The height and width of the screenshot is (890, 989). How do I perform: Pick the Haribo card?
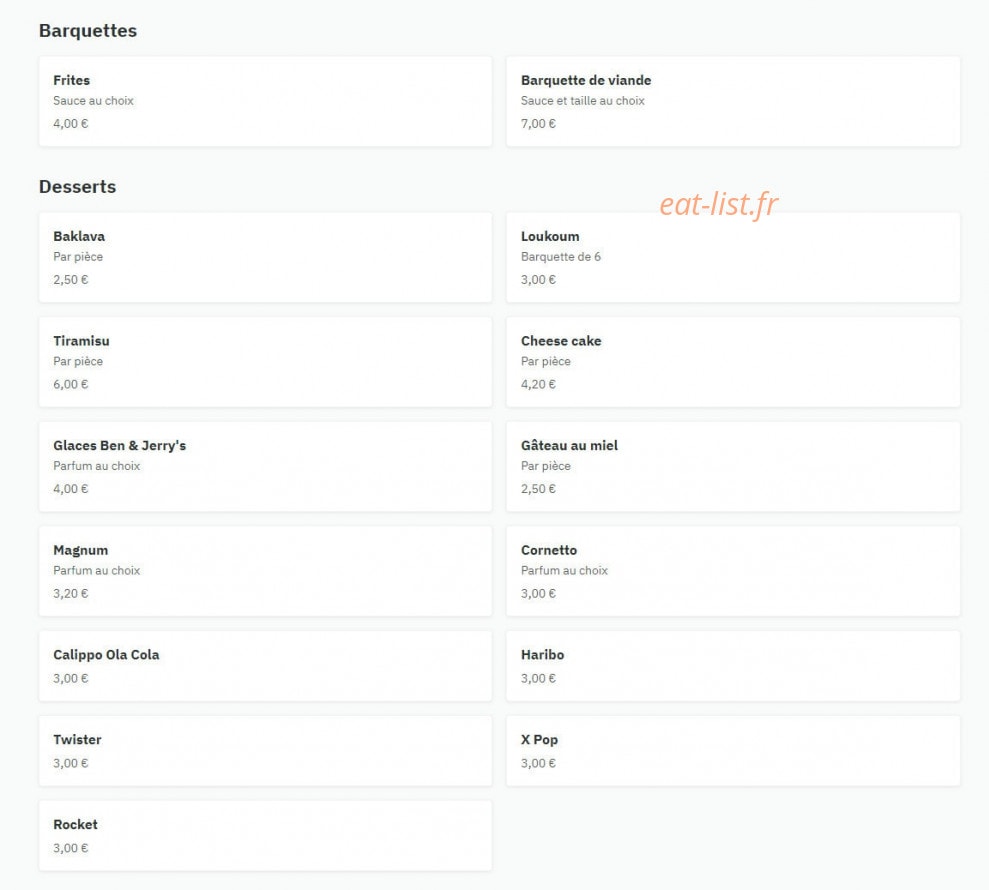[x=733, y=666]
